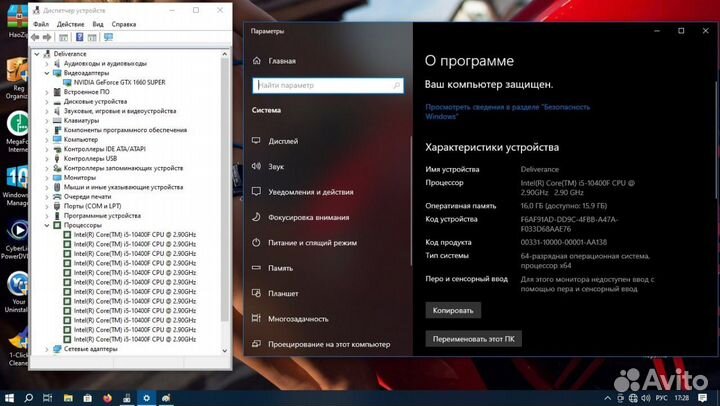This screenshot has width=720, height=406.
Task: Open Microsoft Store from the taskbar
Action: [88, 398]
